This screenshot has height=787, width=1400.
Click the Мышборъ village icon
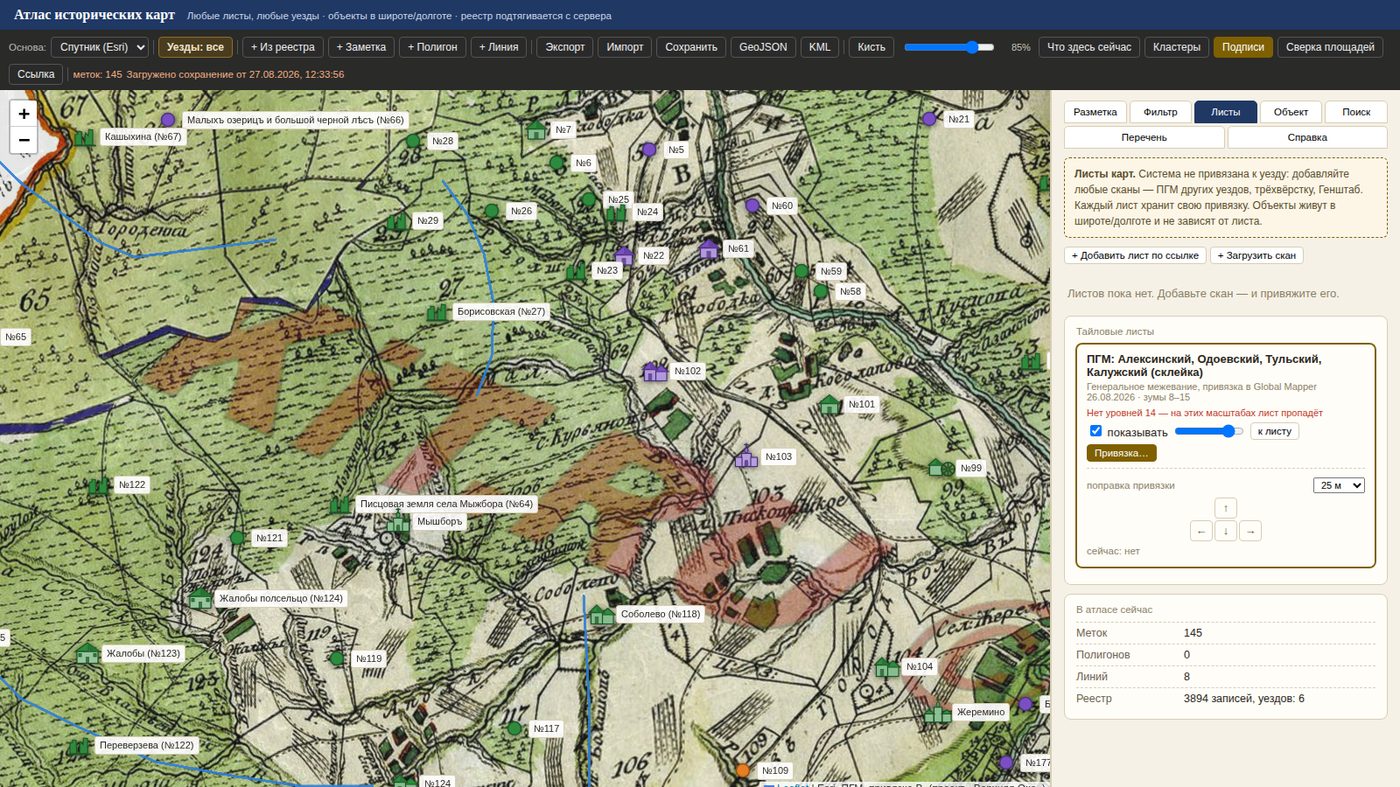point(398,521)
